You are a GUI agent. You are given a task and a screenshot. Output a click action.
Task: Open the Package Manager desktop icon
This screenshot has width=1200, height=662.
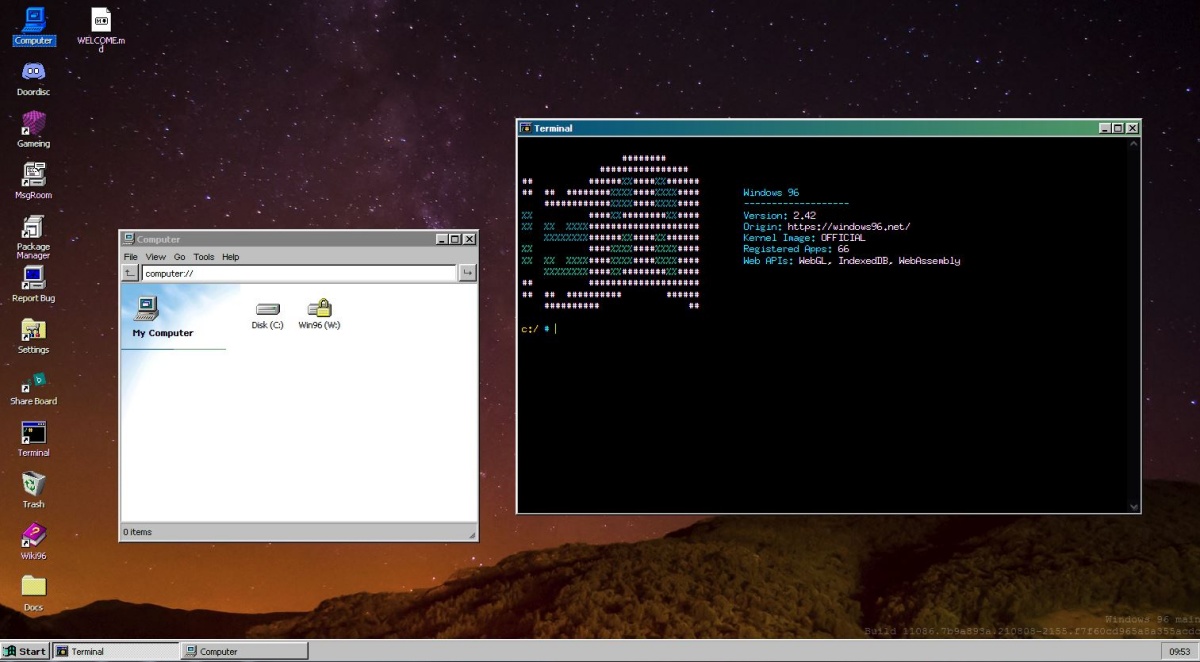click(33, 237)
